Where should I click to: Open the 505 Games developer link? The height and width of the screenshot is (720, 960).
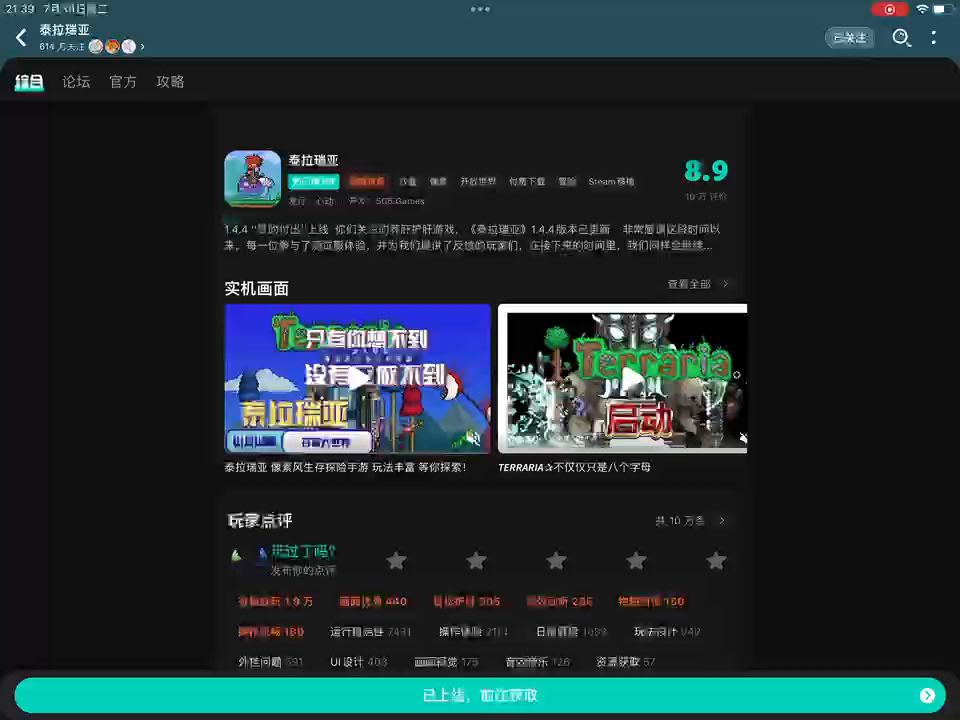[x=399, y=201]
